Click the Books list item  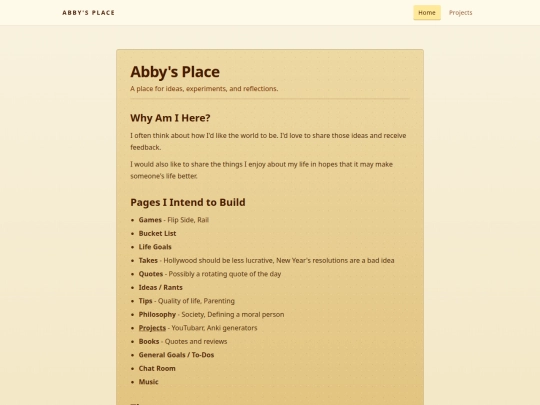183,341
